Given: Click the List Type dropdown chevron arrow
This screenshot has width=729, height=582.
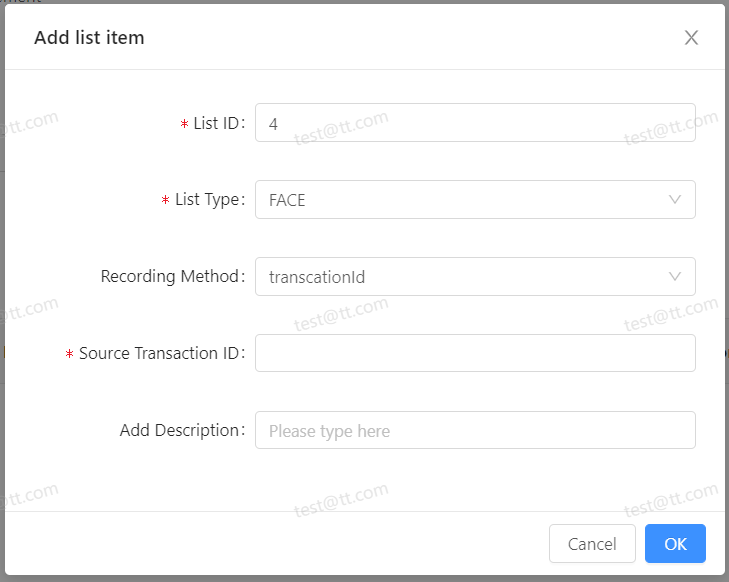Looking at the screenshot, I should (x=675, y=199).
